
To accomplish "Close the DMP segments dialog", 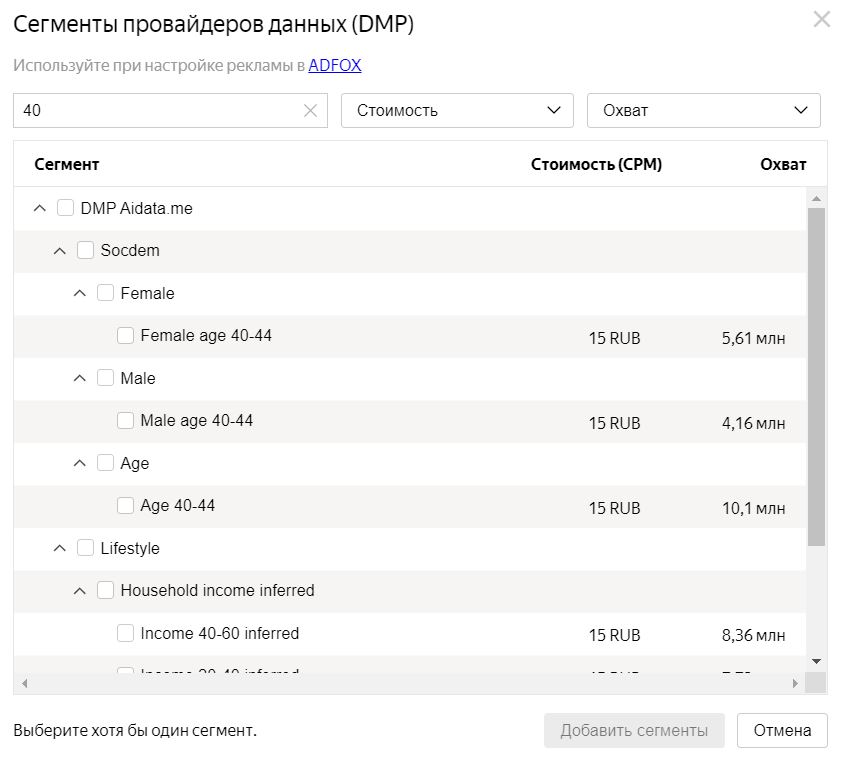I will pyautogui.click(x=821, y=19).
